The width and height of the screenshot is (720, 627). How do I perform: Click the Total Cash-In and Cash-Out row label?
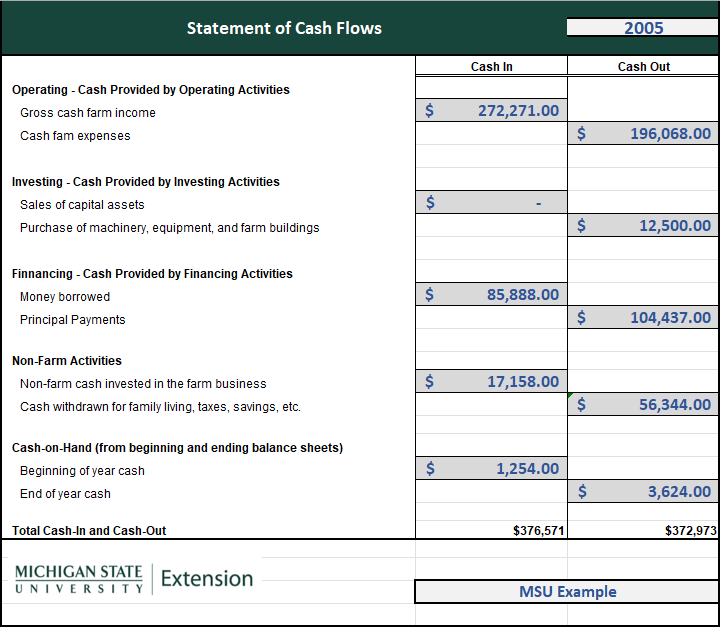click(89, 530)
